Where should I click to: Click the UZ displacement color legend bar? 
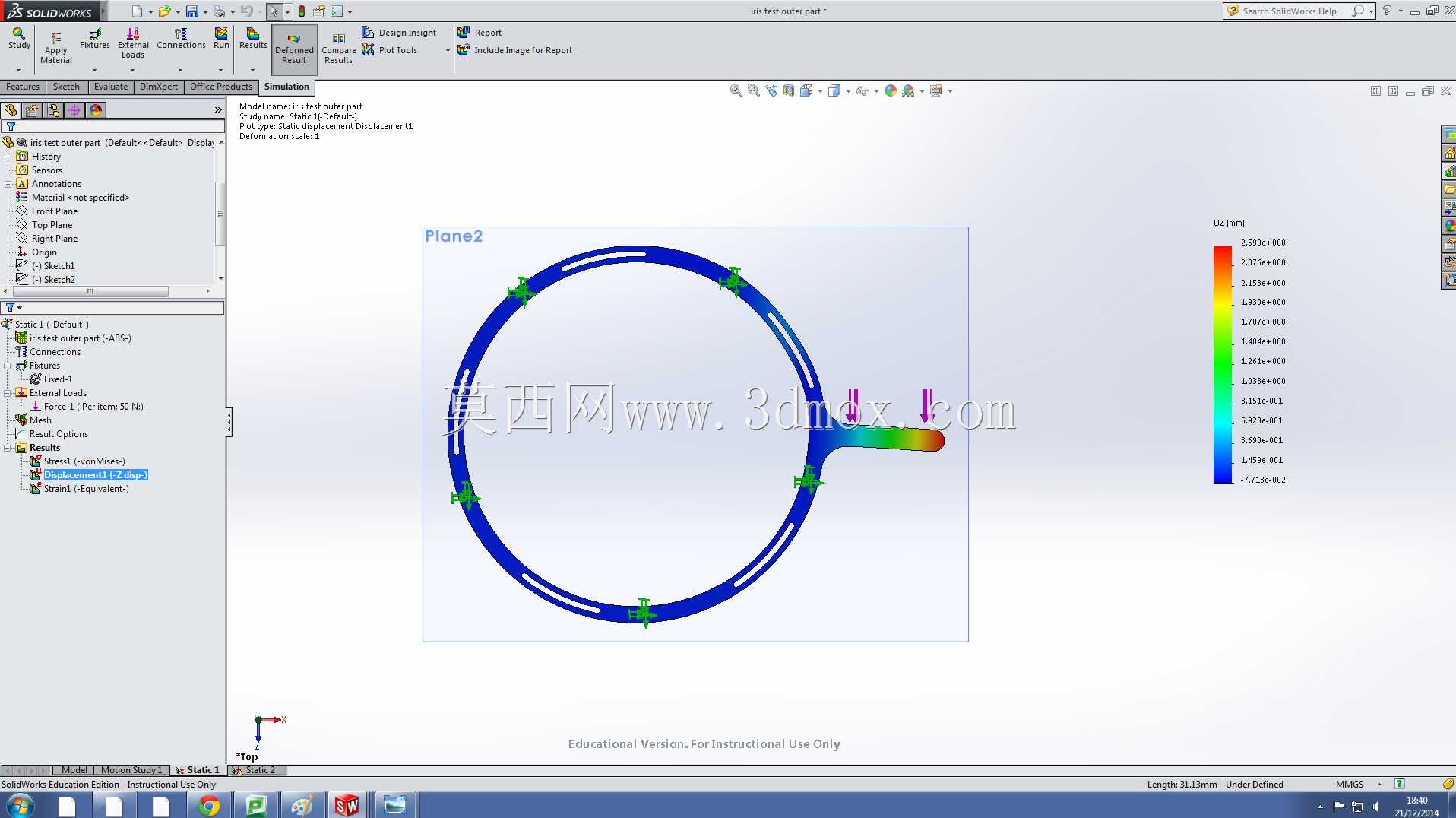(x=1223, y=363)
